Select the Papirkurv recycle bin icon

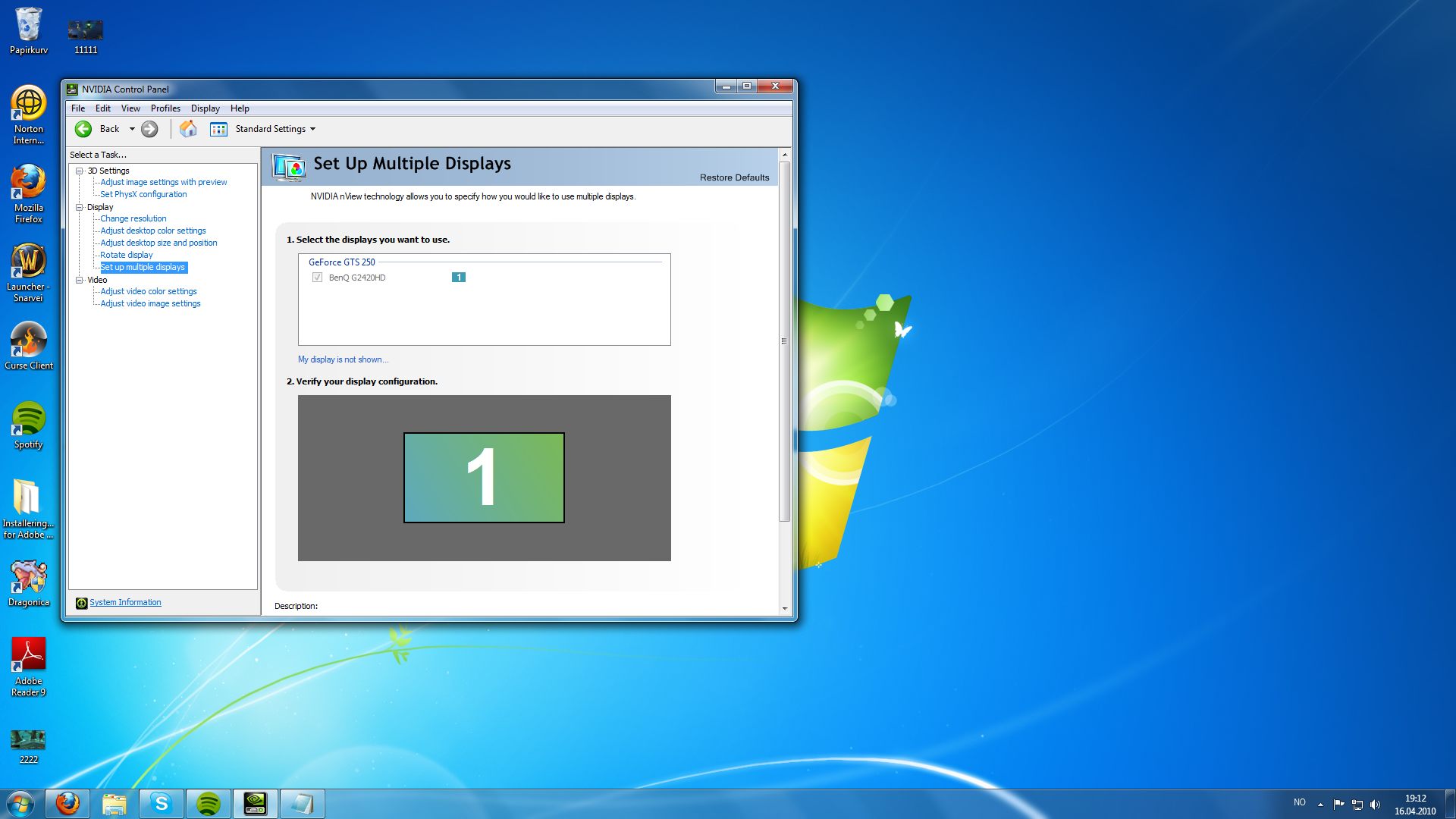pos(29,30)
